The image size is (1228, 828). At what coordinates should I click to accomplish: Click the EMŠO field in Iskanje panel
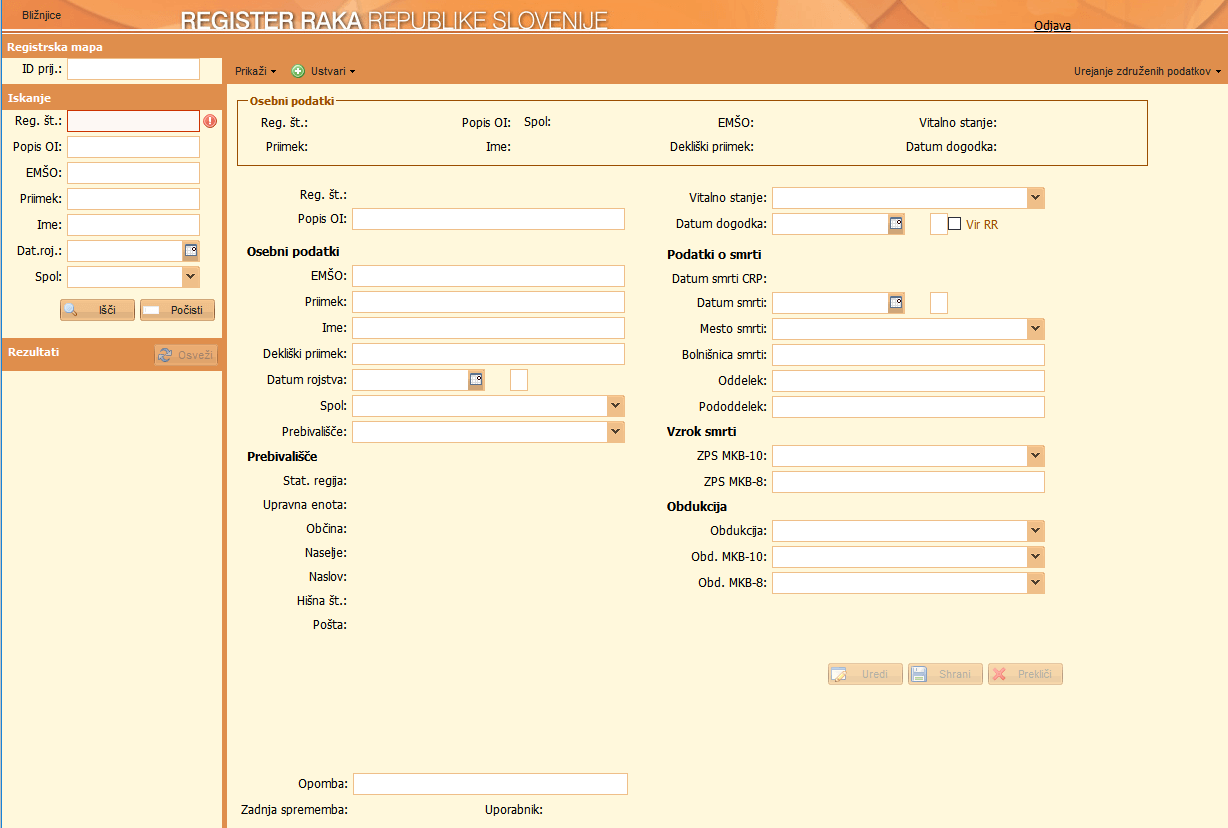(x=134, y=173)
